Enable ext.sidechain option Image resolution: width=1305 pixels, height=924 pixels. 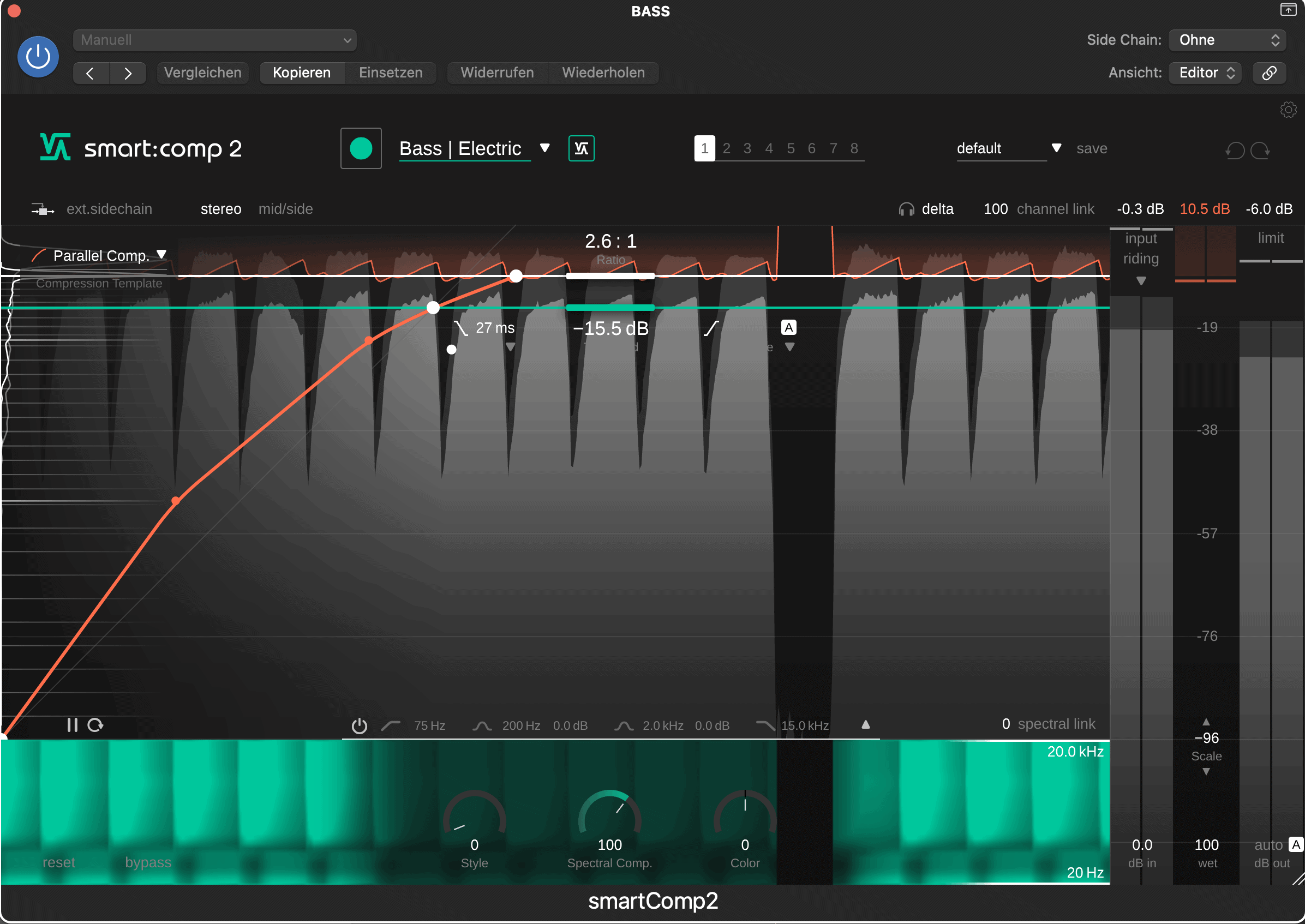click(109, 209)
